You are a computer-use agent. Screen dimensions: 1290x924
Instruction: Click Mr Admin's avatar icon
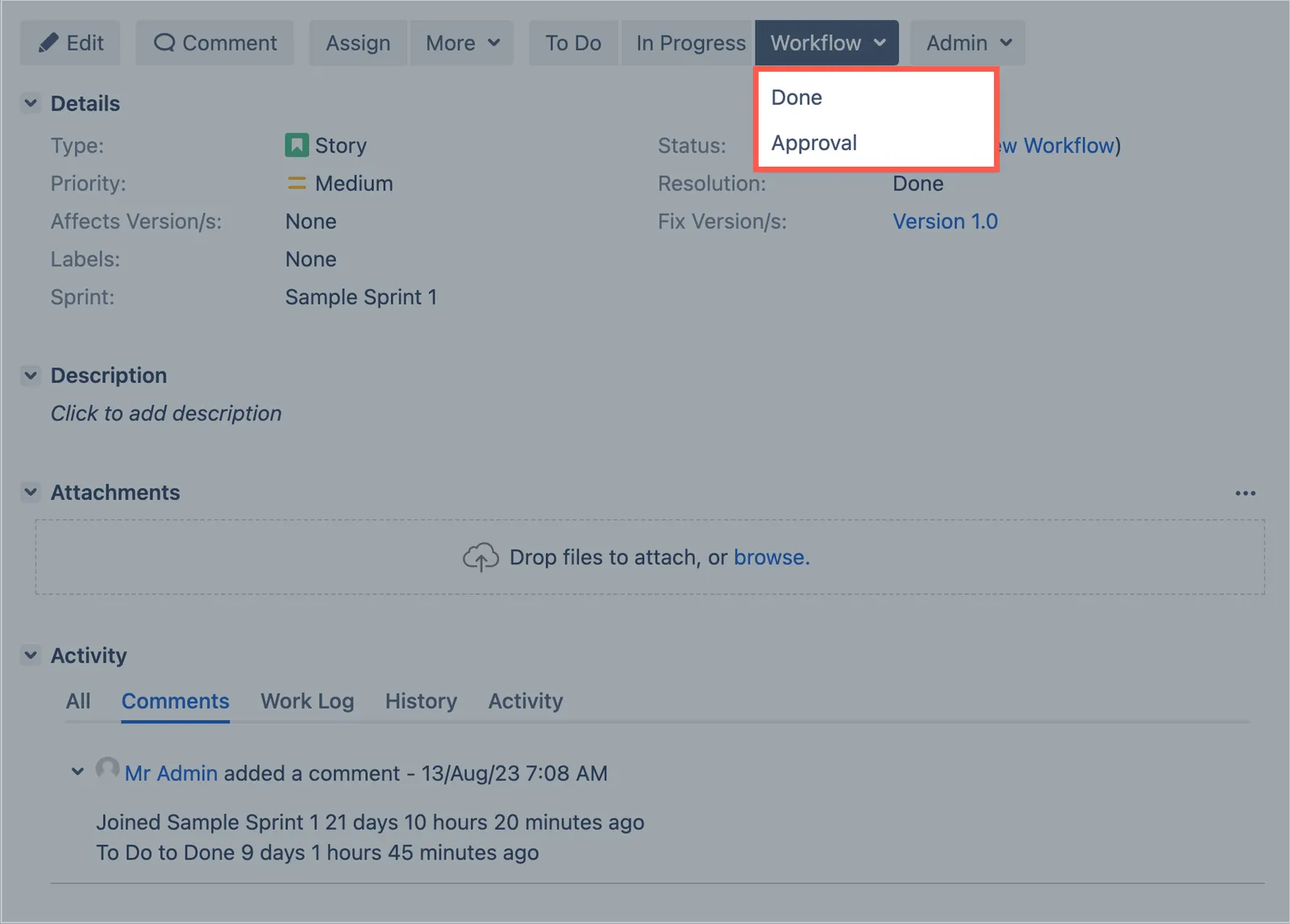click(107, 769)
